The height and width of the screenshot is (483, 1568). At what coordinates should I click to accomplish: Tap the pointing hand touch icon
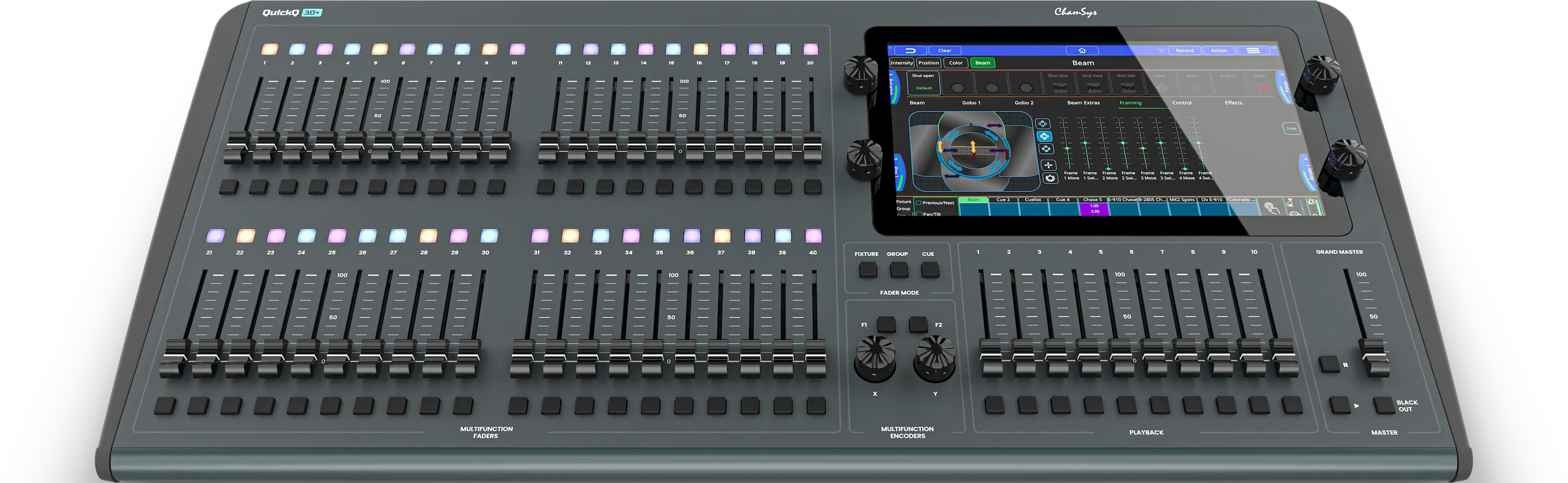pyautogui.click(x=1272, y=208)
